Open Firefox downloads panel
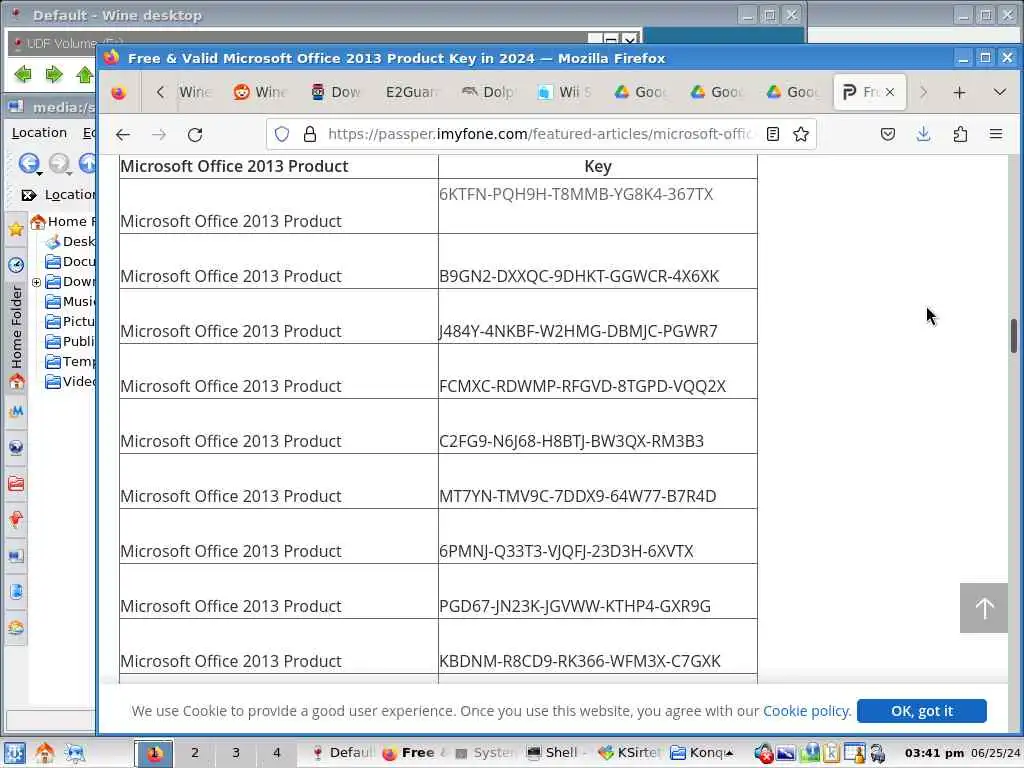Image resolution: width=1024 pixels, height=768 pixels. 923,135
